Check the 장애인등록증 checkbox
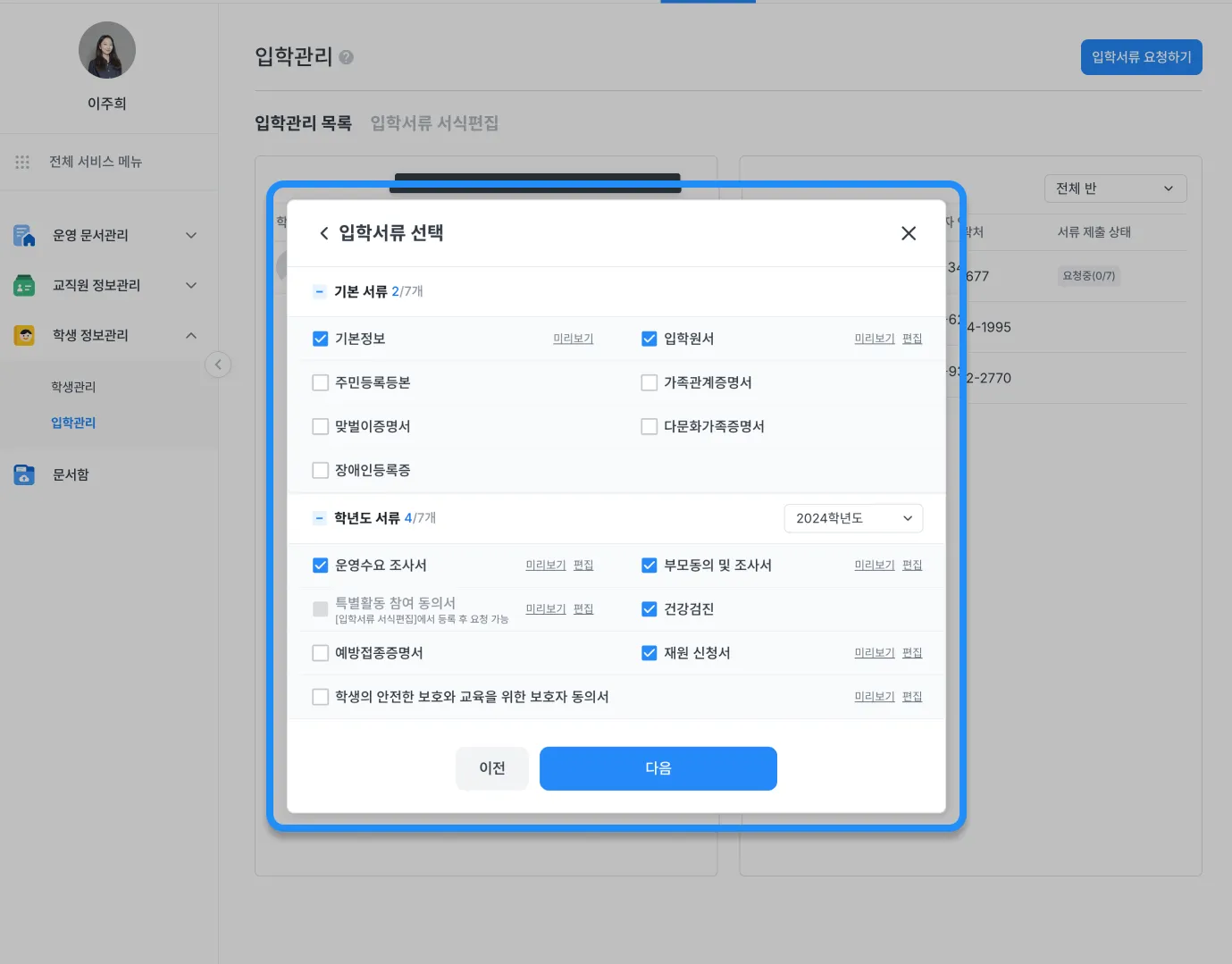The image size is (1232, 964). click(x=320, y=470)
